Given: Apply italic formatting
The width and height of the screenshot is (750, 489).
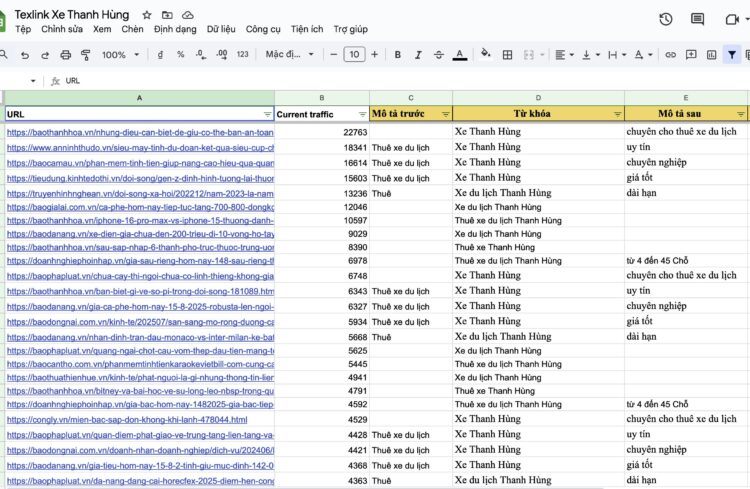Looking at the screenshot, I should tap(418, 55).
